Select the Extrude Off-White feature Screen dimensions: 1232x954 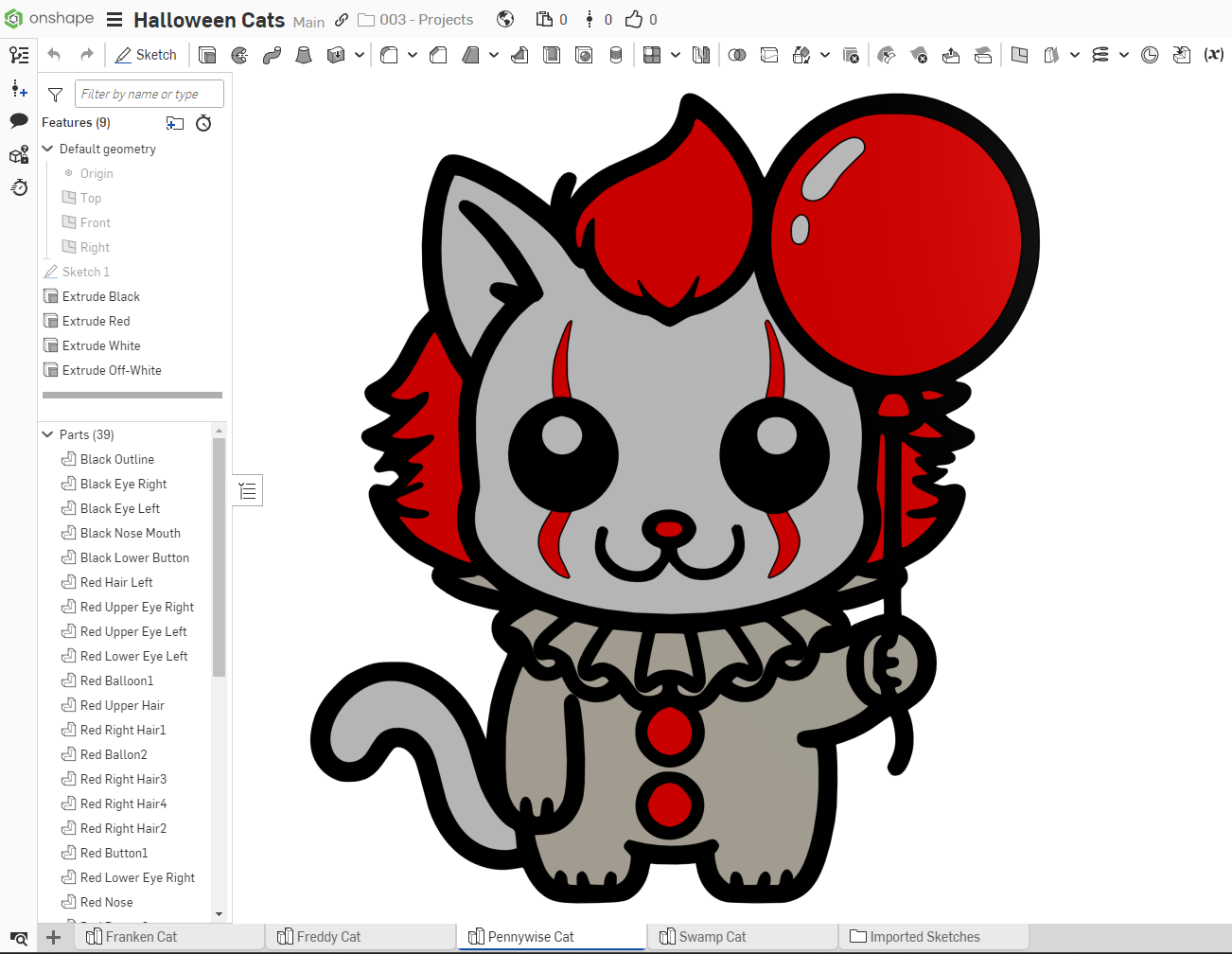click(112, 370)
